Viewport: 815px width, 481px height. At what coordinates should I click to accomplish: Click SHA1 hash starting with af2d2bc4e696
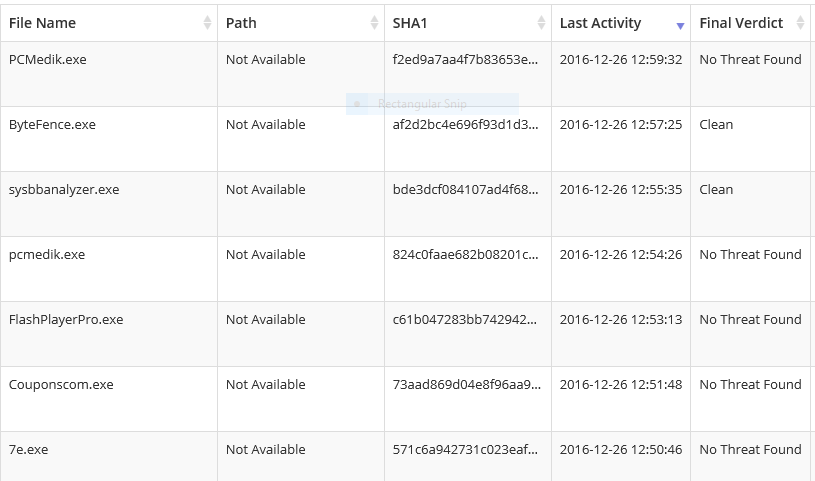[x=467, y=125]
